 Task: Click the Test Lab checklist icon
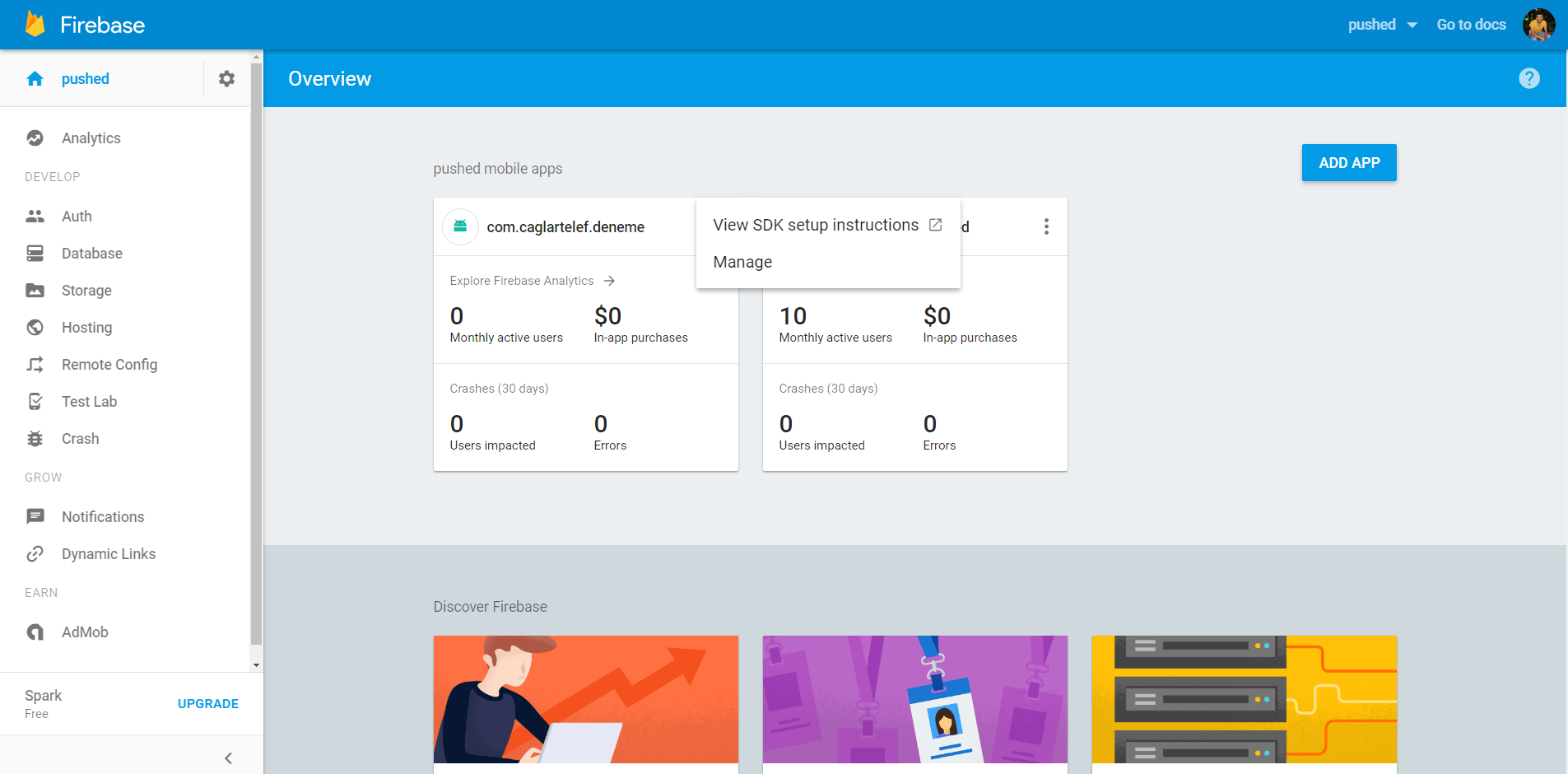35,402
